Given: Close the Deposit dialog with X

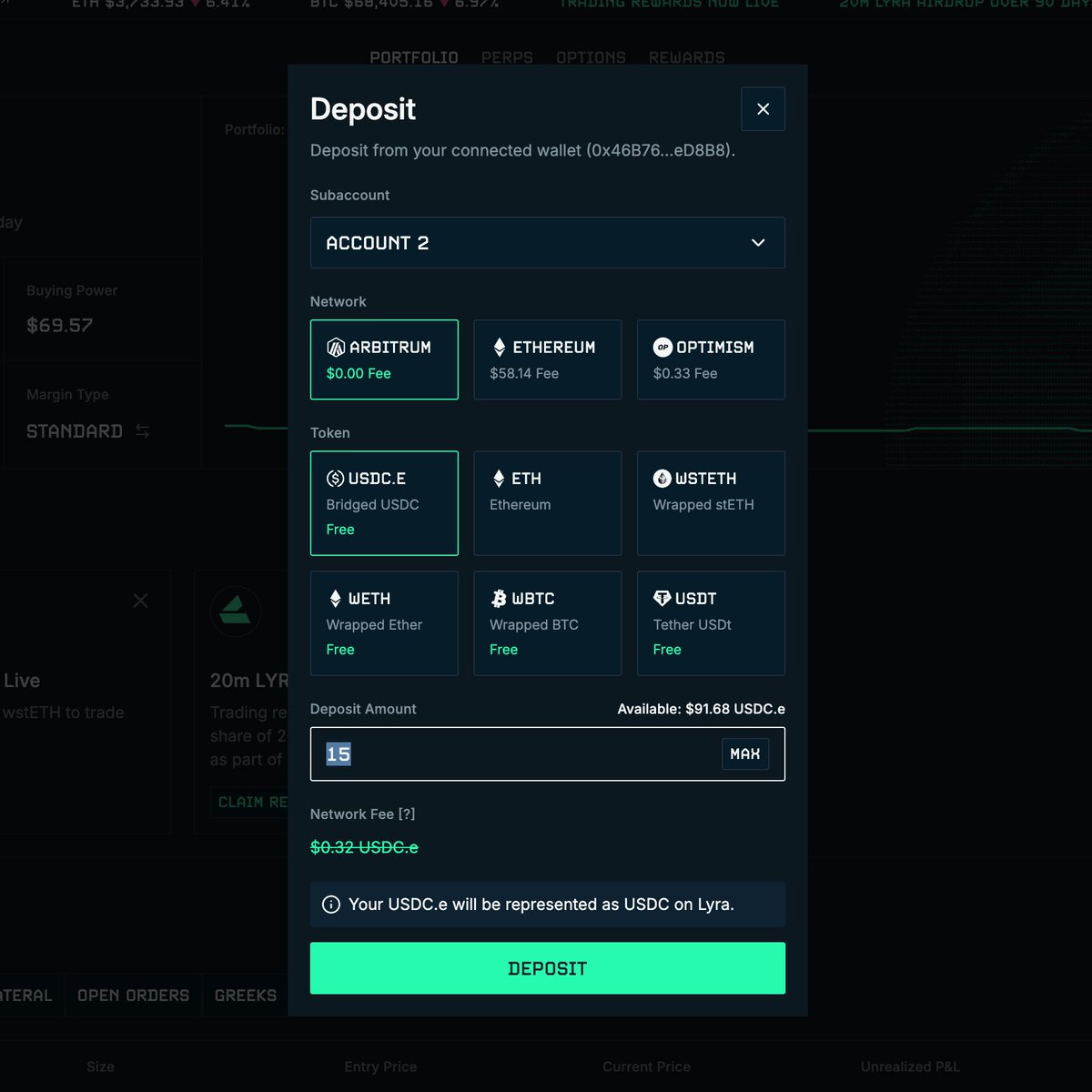Looking at the screenshot, I should (x=763, y=109).
